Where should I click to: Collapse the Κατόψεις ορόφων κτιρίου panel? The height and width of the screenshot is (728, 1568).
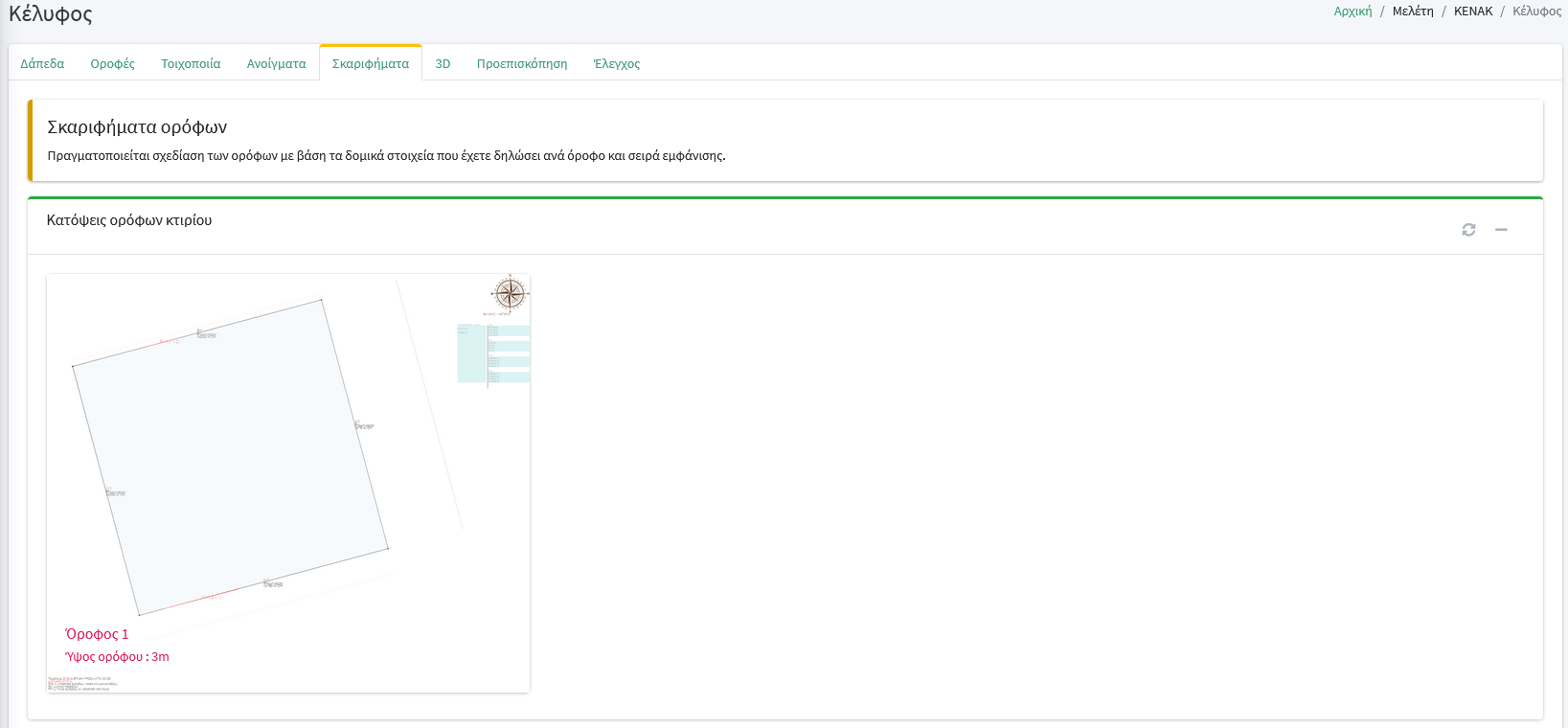pyautogui.click(x=1501, y=230)
